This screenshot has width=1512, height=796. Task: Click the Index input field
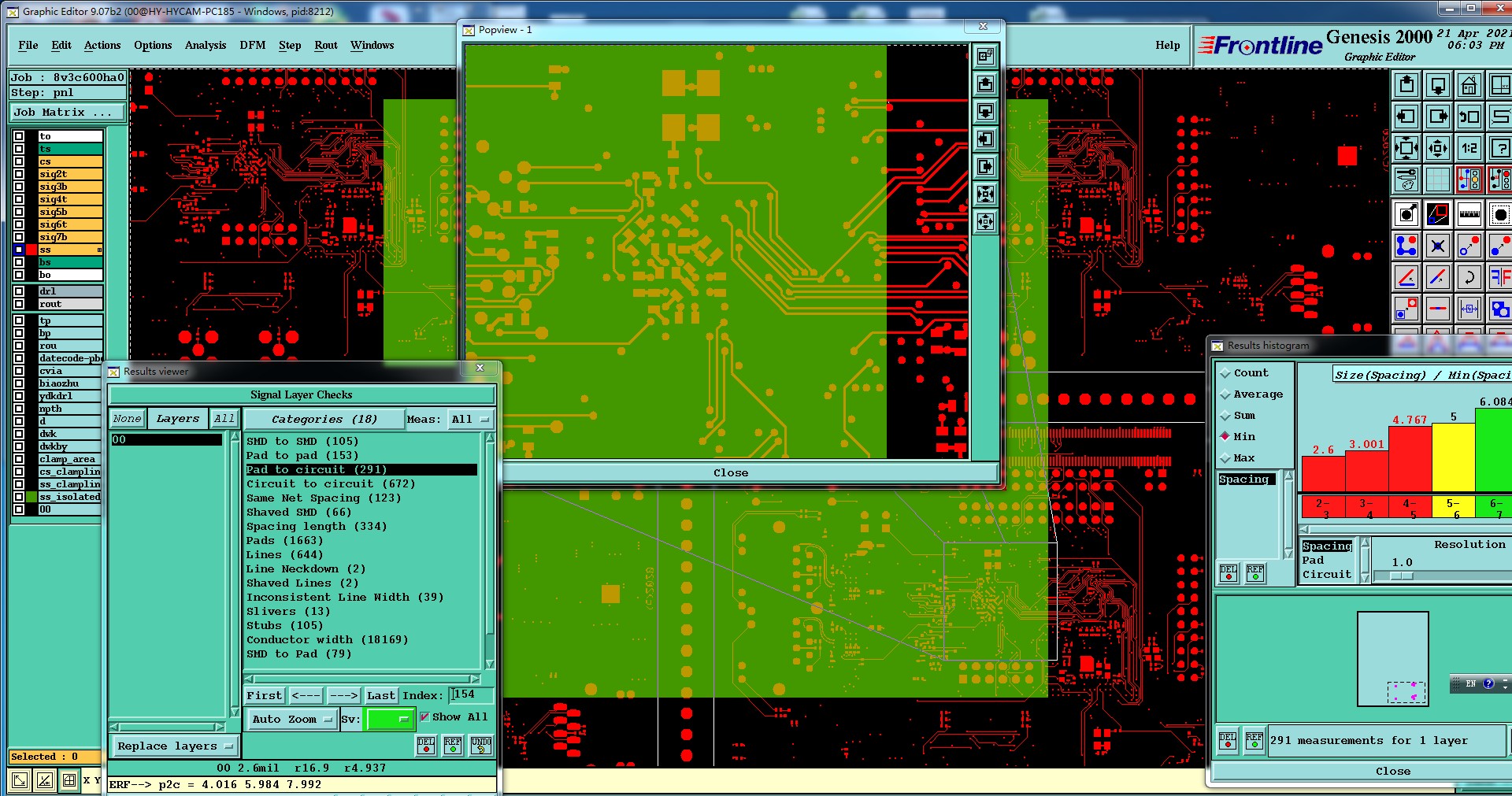click(471, 694)
